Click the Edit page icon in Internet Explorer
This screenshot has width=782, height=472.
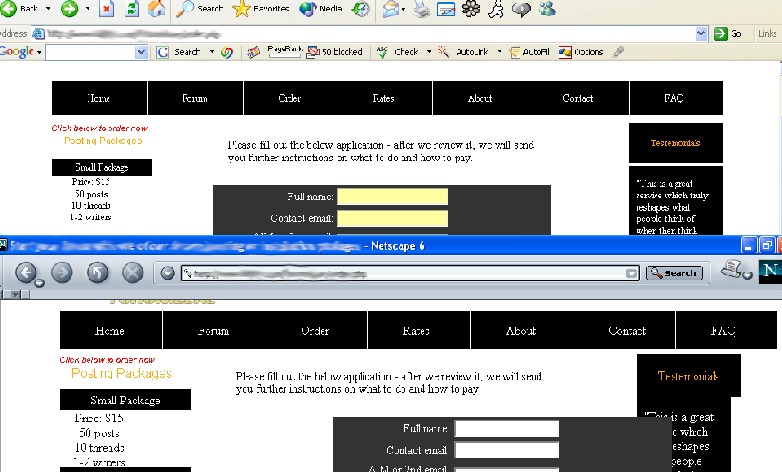click(x=446, y=8)
